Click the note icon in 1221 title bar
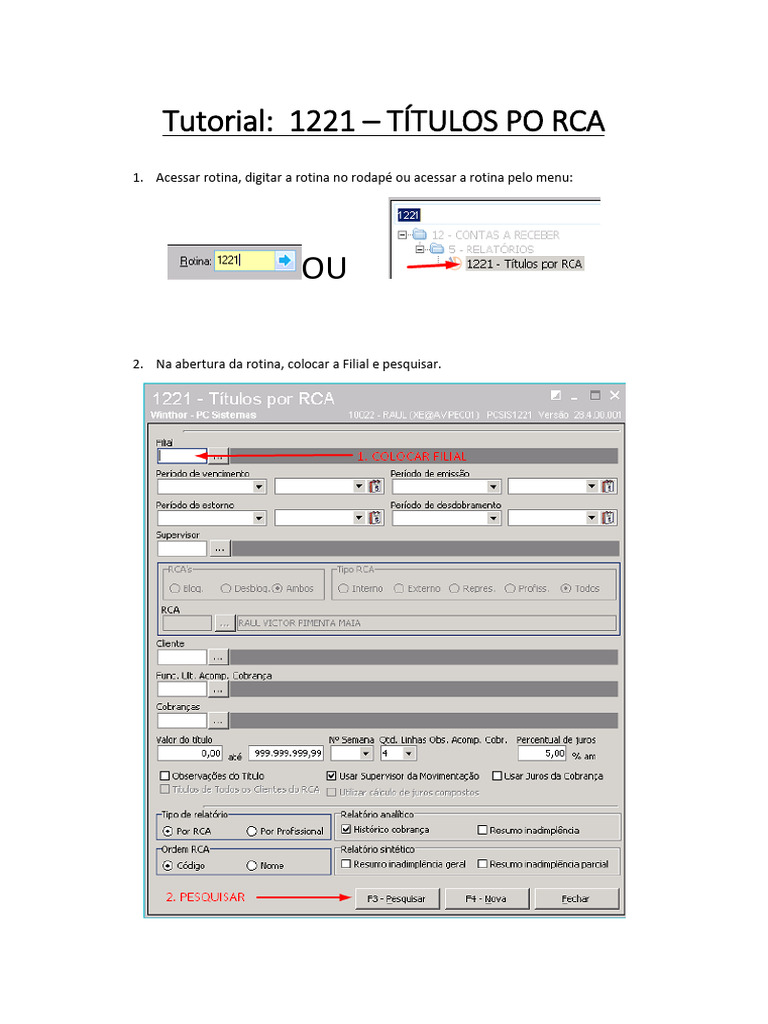Viewport: 768px width, 1024px height. 556,395
